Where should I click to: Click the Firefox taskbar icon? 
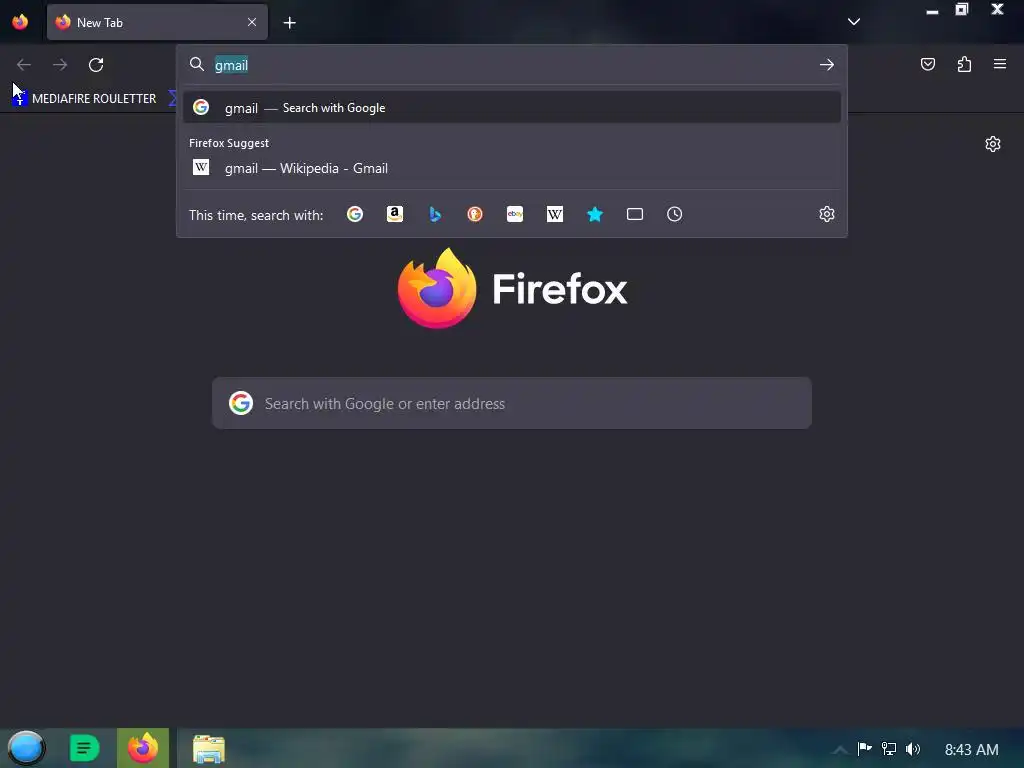(x=143, y=748)
